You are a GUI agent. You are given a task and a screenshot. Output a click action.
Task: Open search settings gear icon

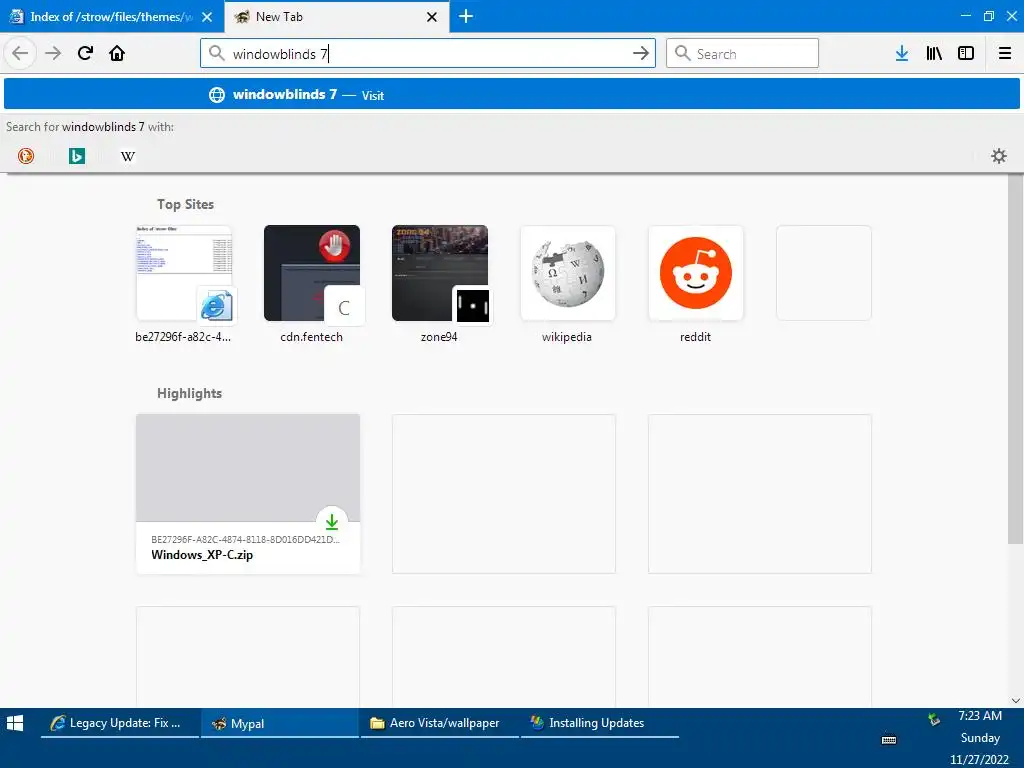pos(999,156)
